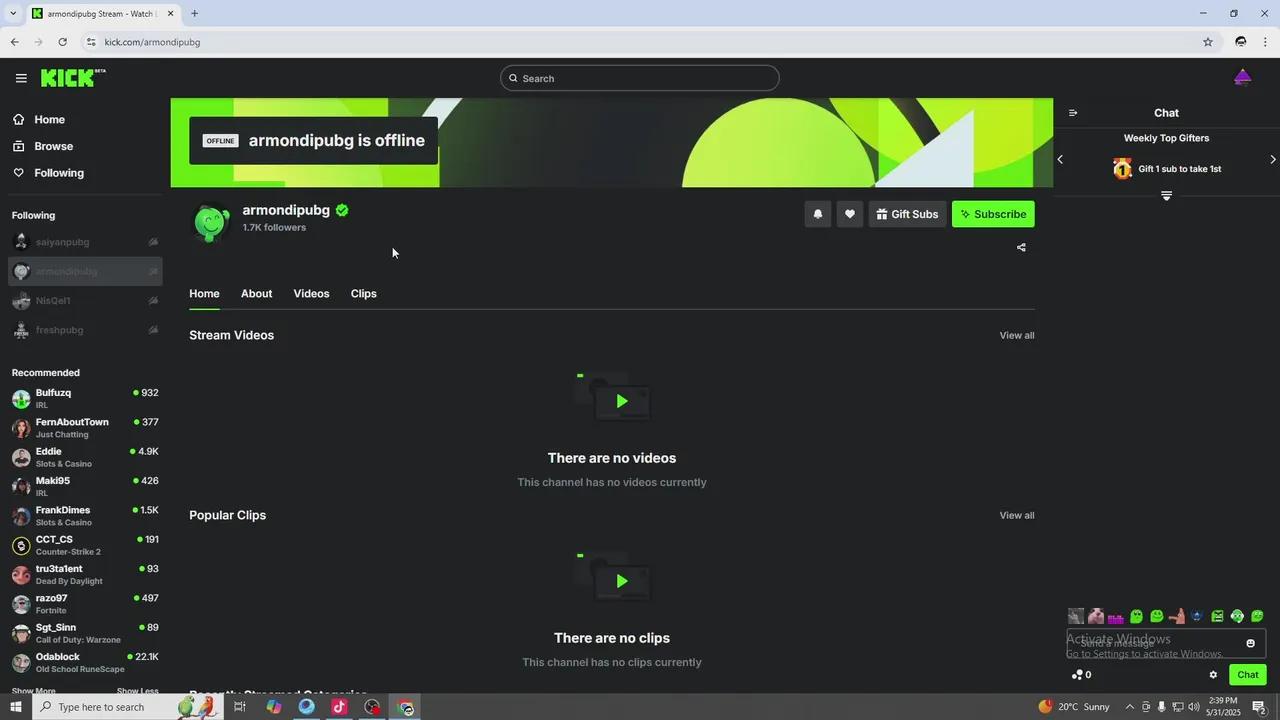Show hidden system tray icons
The image size is (1280, 720).
(x=1130, y=707)
